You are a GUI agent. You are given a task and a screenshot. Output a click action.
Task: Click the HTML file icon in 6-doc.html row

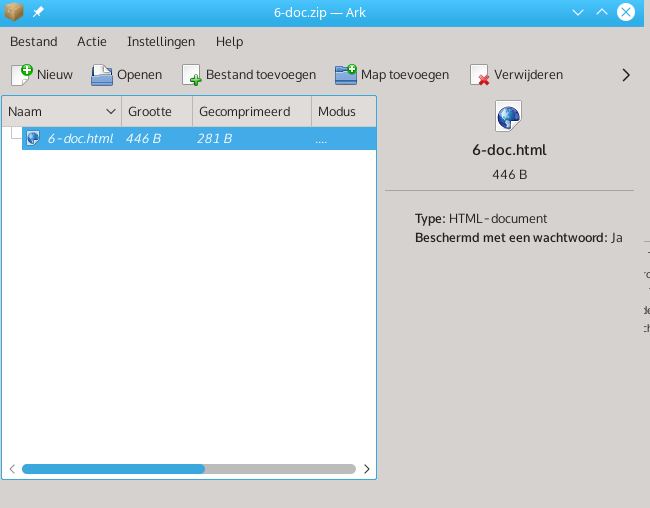(33, 138)
